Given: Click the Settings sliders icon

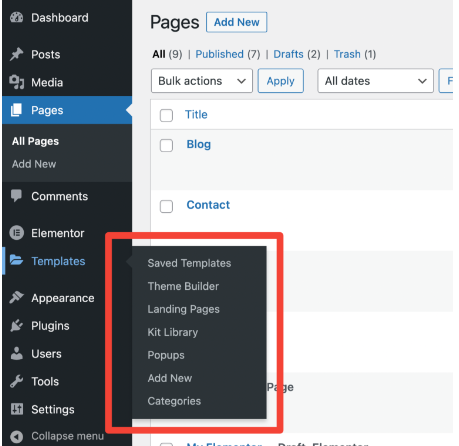Looking at the screenshot, I should tap(17, 409).
